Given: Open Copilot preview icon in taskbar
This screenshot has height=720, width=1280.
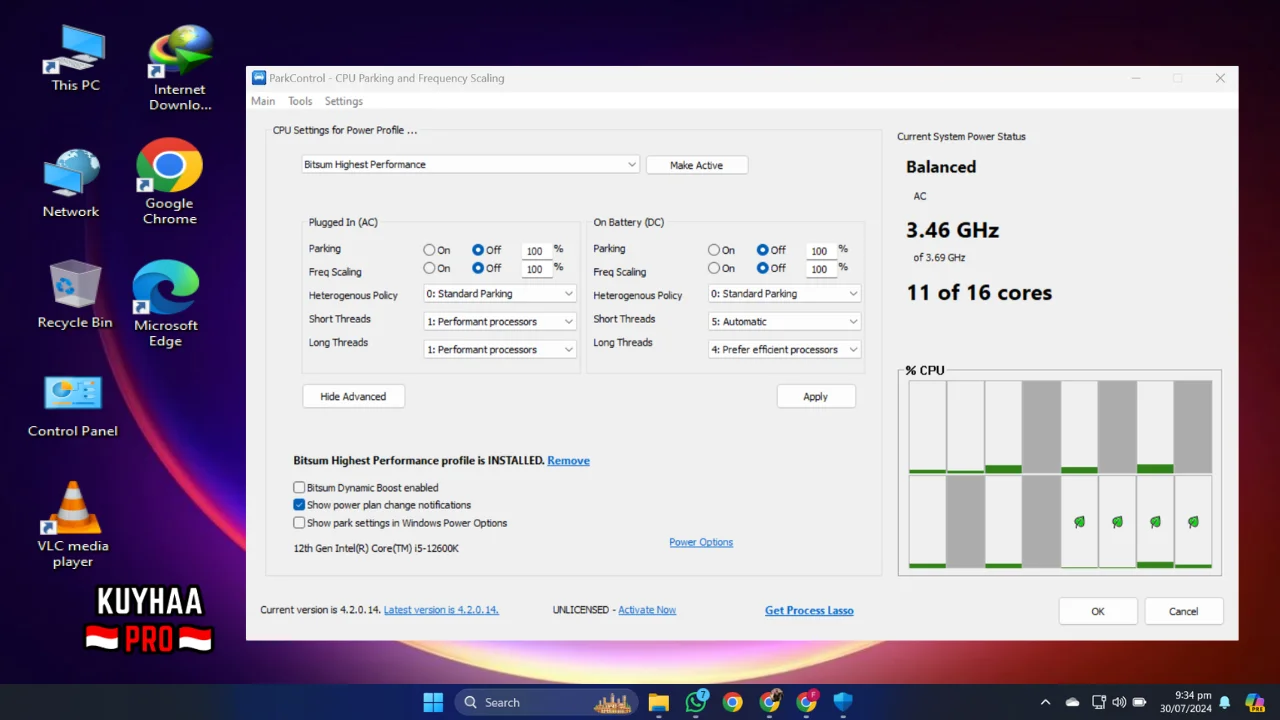Looking at the screenshot, I should (1254, 702).
